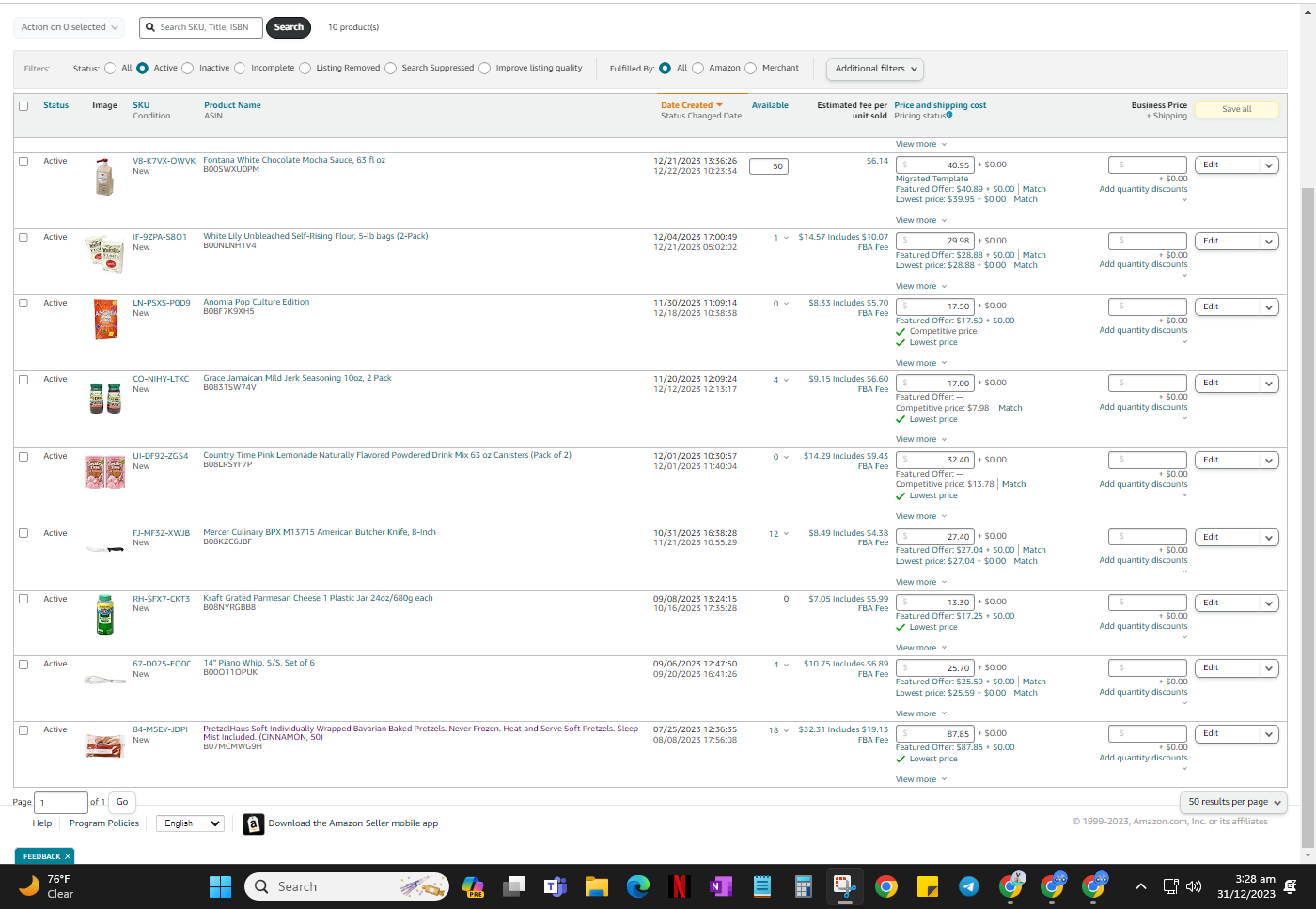Click the page number input box
Screen dimensions: 1316x909
click(x=61, y=802)
